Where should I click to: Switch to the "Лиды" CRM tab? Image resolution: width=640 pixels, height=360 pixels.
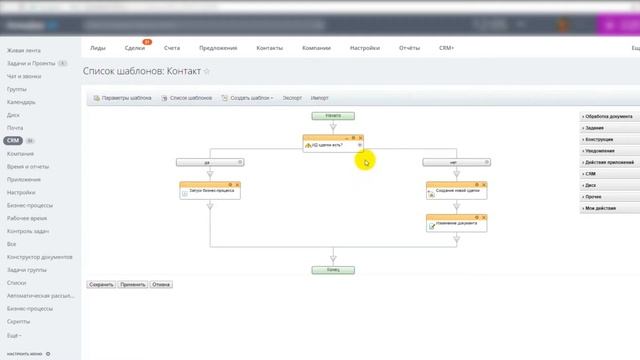(x=98, y=48)
